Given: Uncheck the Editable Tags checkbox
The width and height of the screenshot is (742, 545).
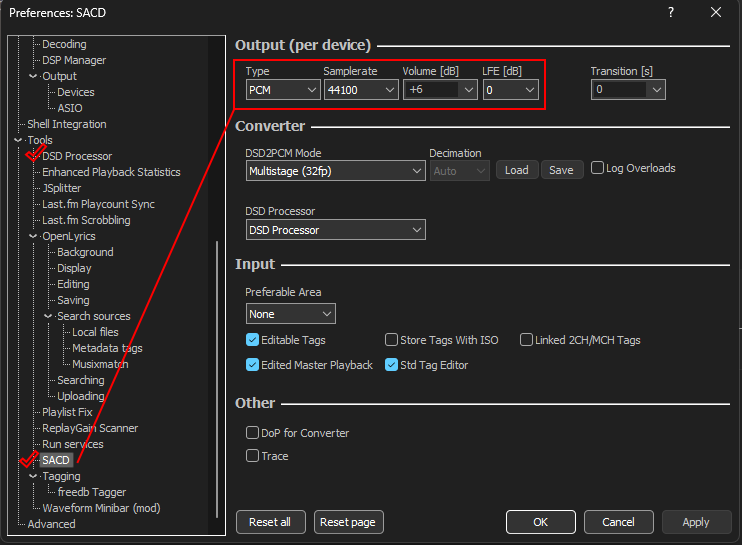Looking at the screenshot, I should [x=253, y=340].
